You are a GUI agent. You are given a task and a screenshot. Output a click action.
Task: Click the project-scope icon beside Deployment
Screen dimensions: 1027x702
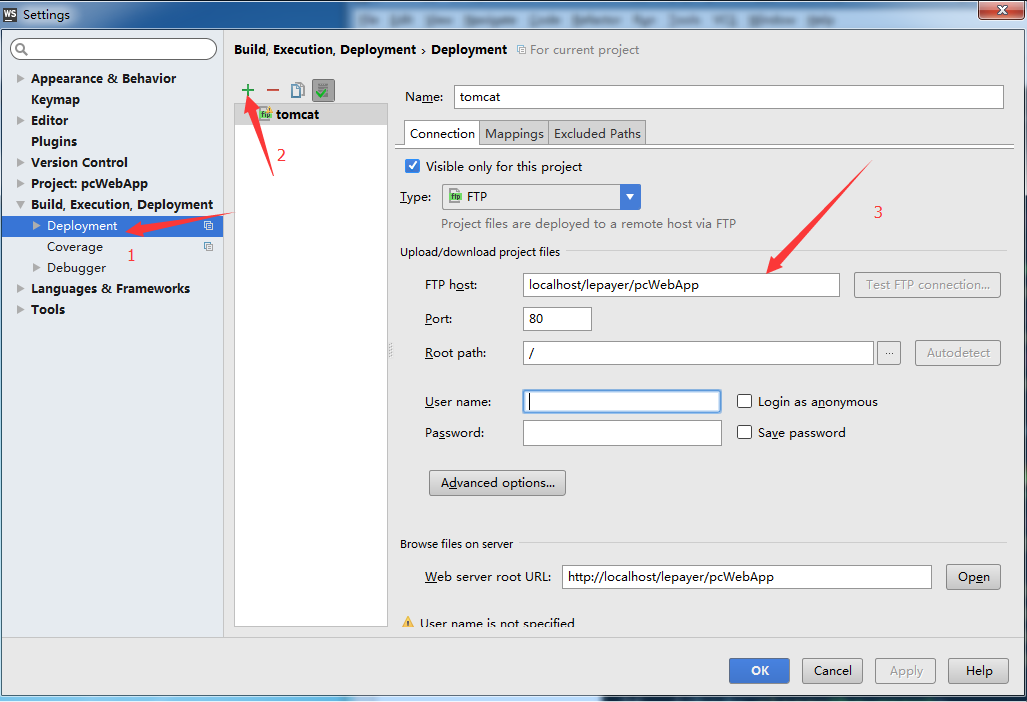pyautogui.click(x=208, y=225)
